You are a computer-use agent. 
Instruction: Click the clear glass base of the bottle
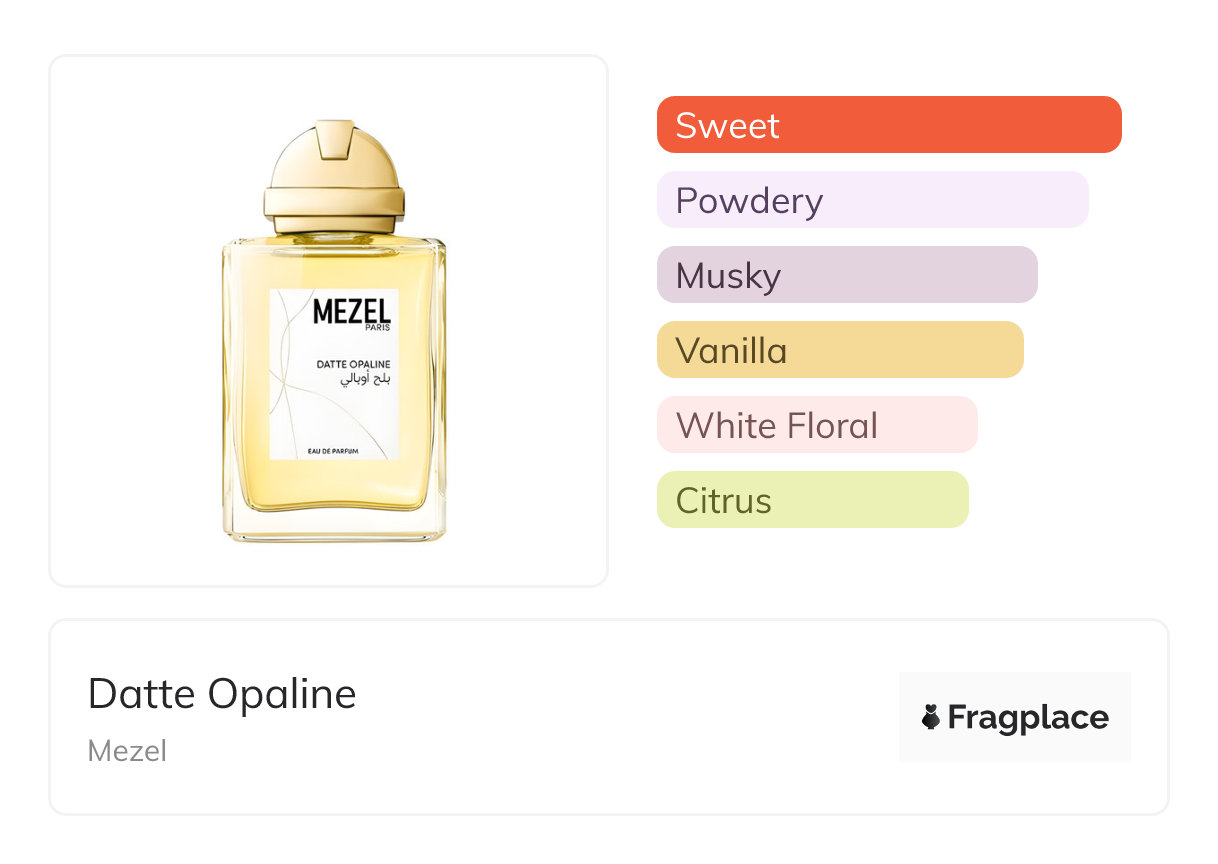point(334,525)
